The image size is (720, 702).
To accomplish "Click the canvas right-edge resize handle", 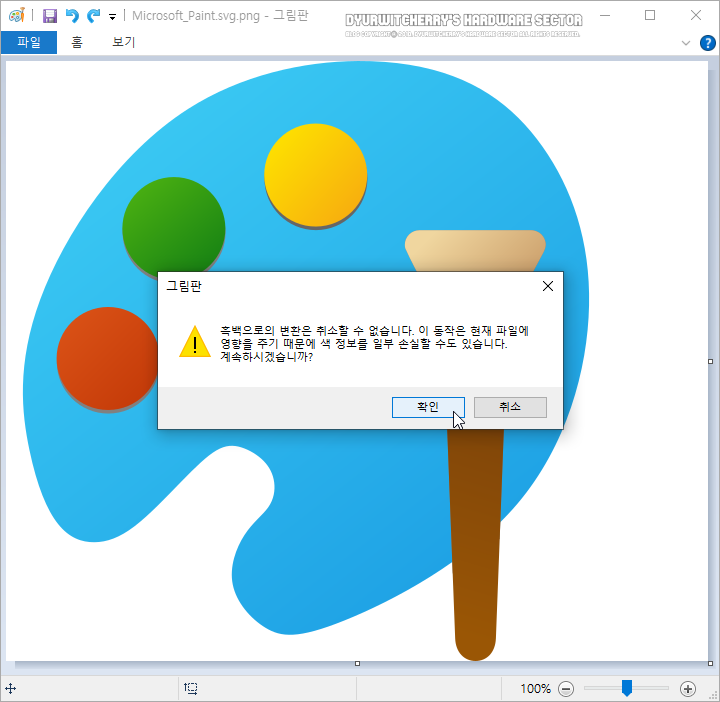I will [x=710, y=362].
